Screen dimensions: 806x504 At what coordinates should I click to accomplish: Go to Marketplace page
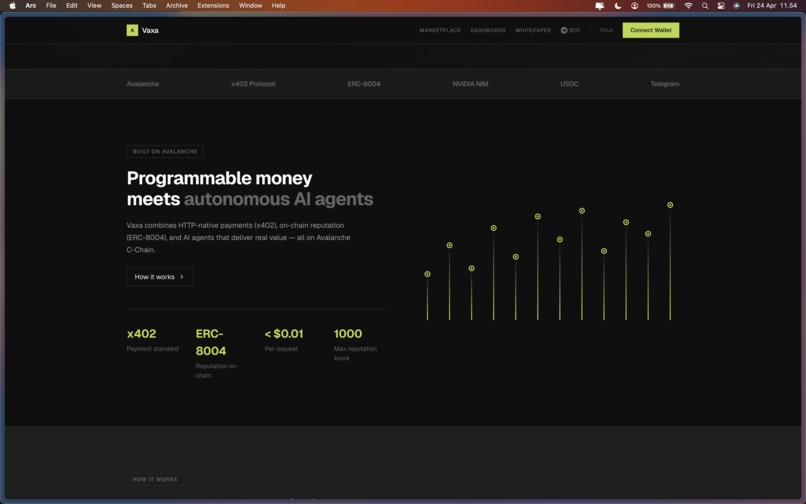tap(440, 30)
